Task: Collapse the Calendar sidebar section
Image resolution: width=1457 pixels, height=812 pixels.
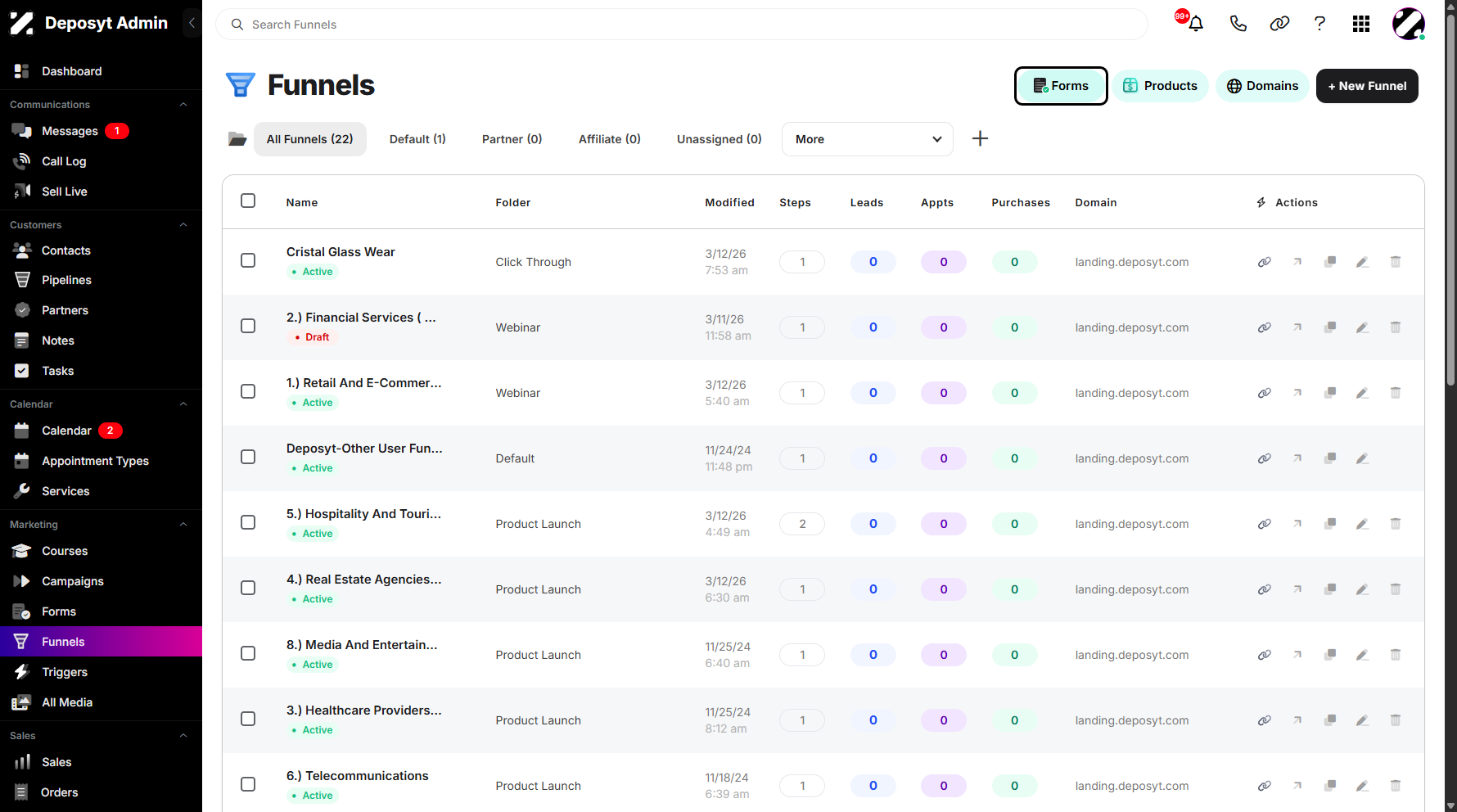Action: [183, 404]
